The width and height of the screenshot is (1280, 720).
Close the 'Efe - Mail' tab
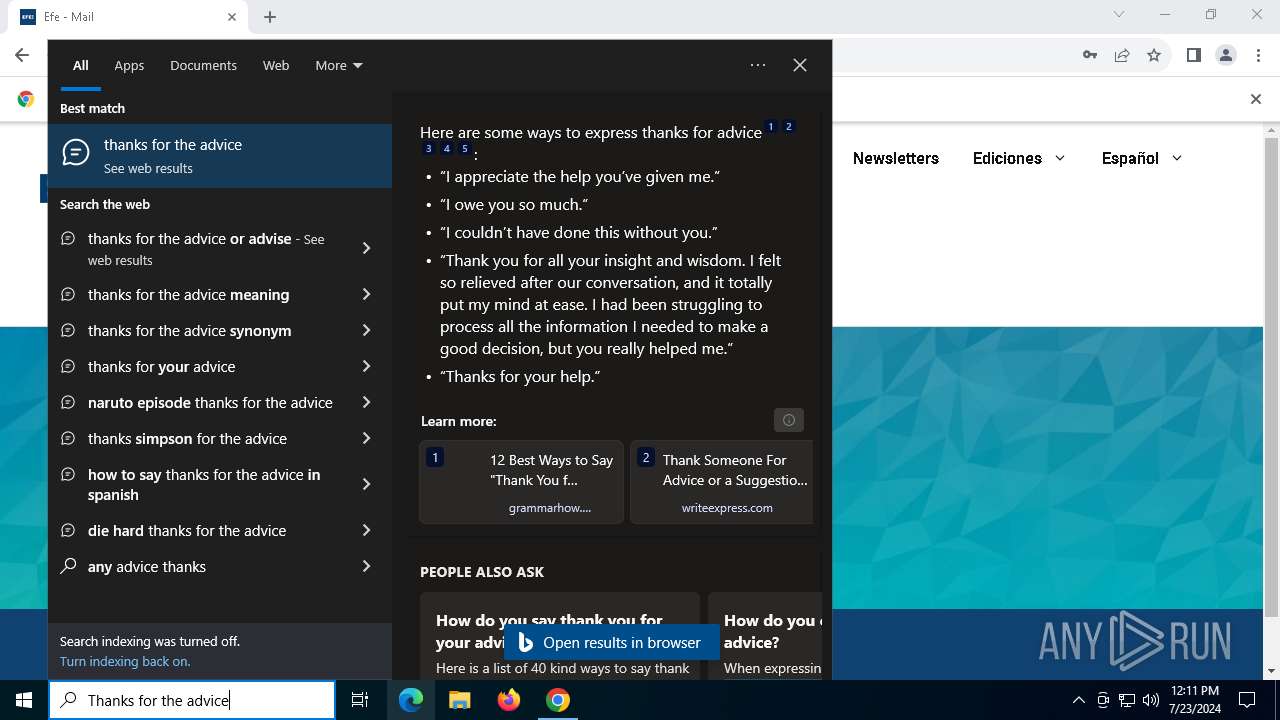[x=232, y=17]
